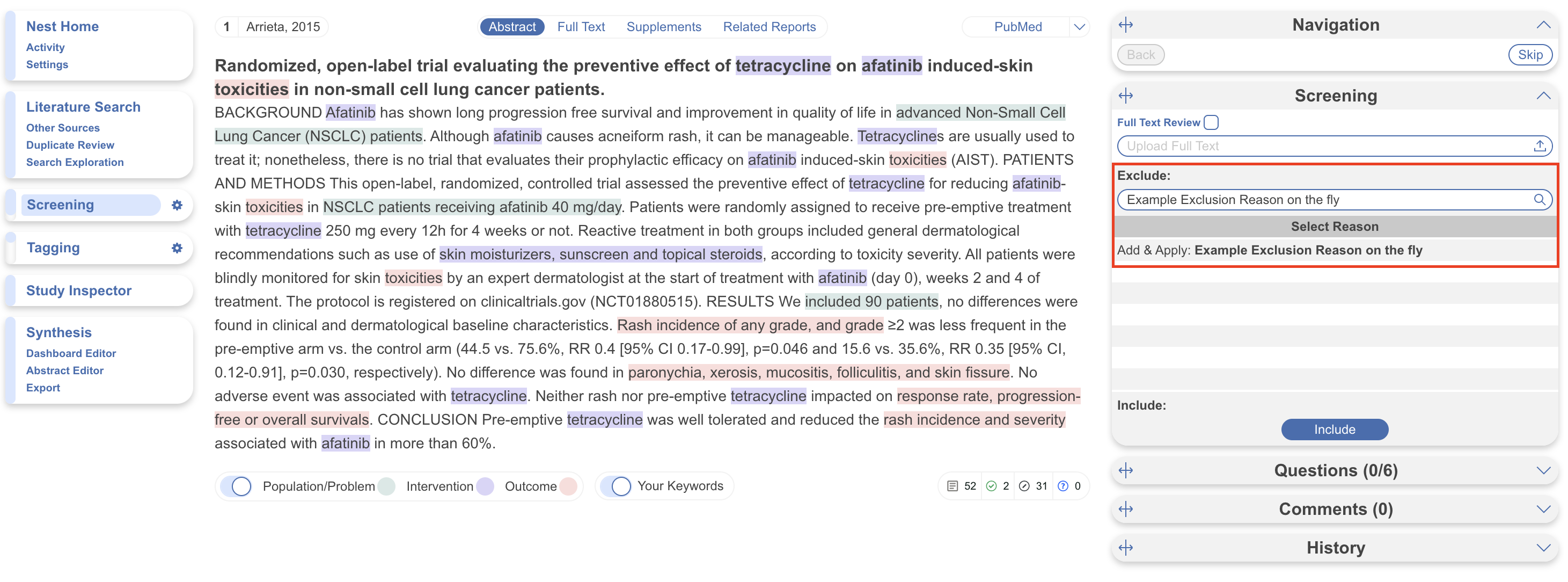Click the upload icon in Upload Full Text
Image resolution: width=1568 pixels, height=582 pixels.
point(1539,146)
